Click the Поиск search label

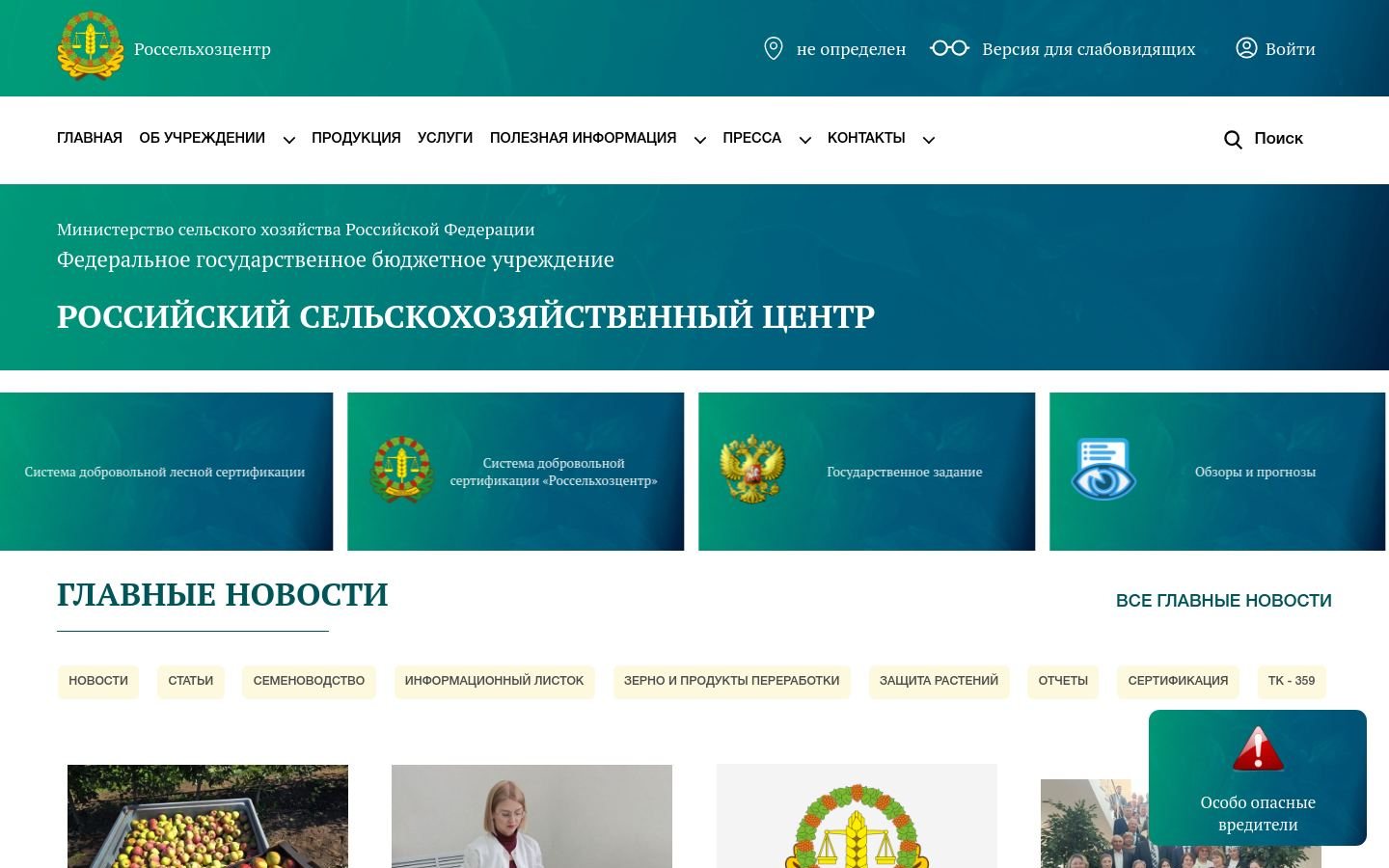(1278, 139)
